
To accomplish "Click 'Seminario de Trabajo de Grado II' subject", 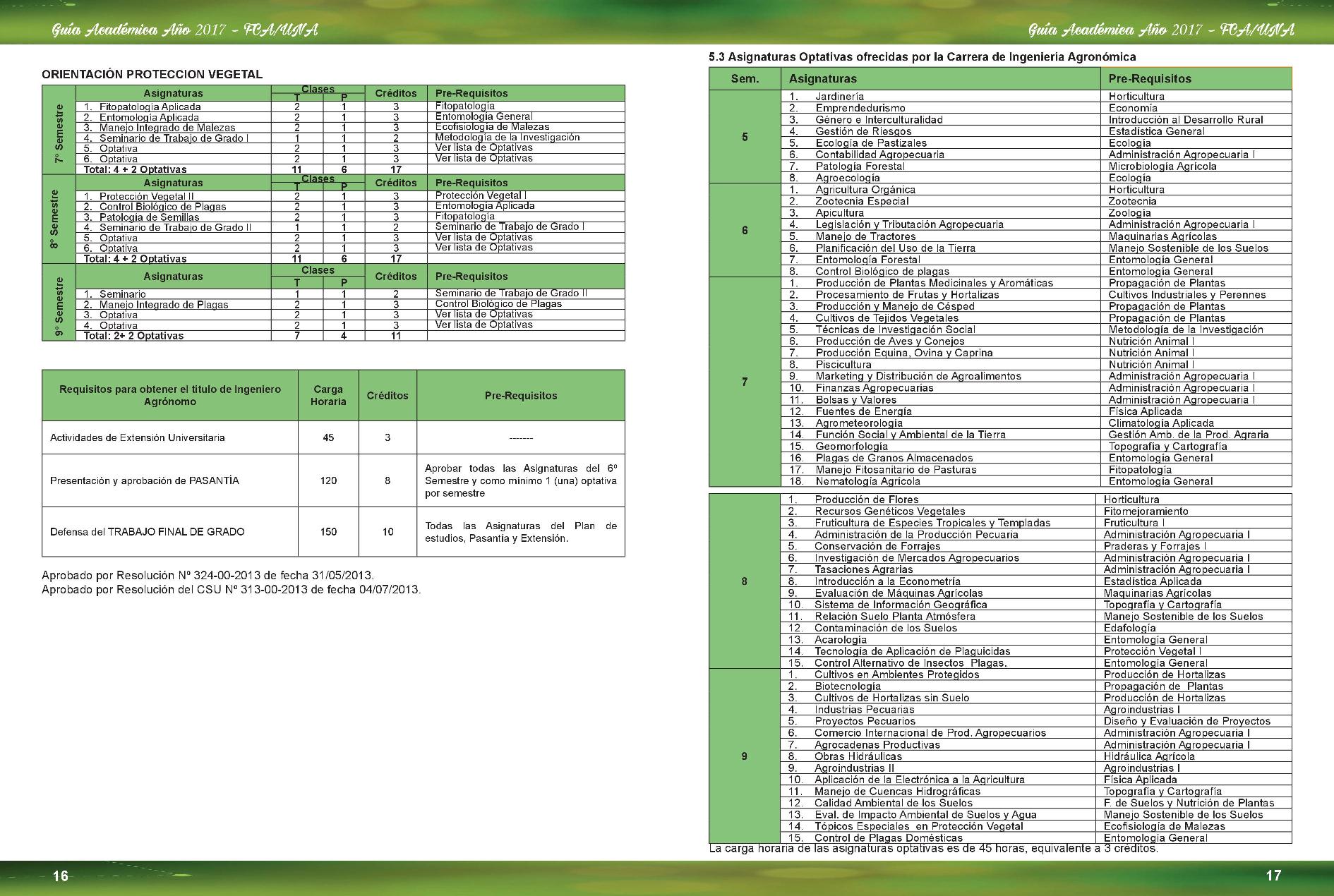I will 175,227.
